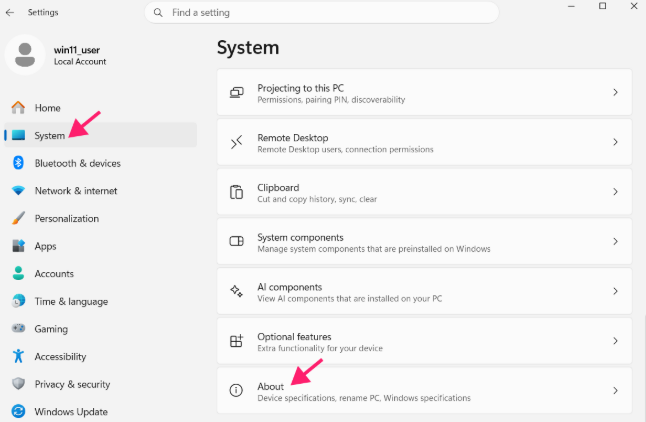Click the System page heading
646x422 pixels.
(x=248, y=48)
